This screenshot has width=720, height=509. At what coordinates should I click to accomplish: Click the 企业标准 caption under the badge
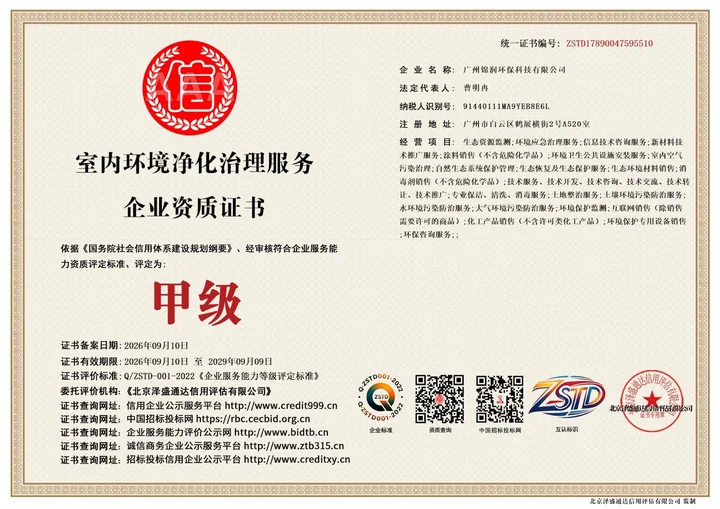click(381, 430)
